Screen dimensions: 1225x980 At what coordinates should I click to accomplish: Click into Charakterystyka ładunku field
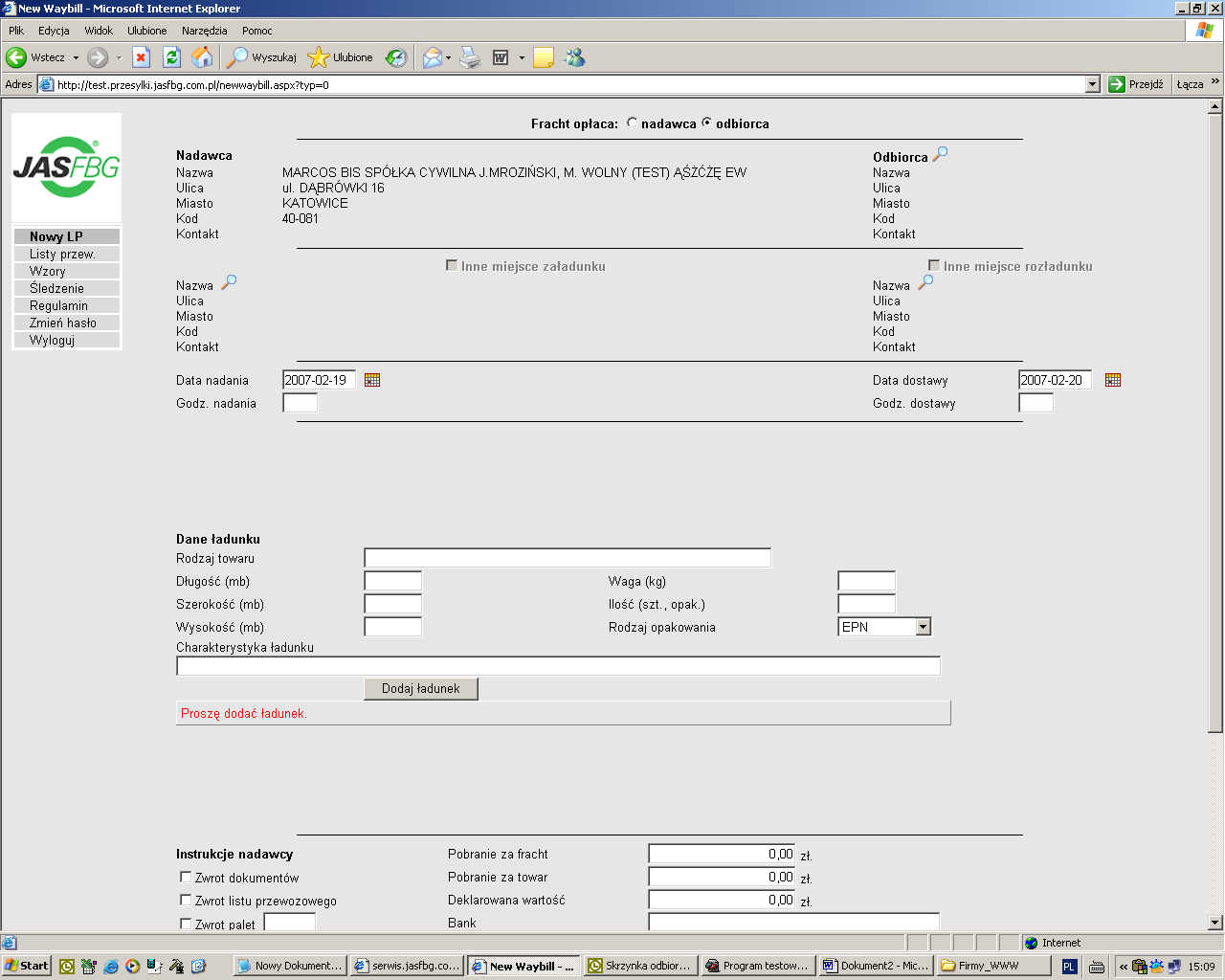tap(558, 666)
